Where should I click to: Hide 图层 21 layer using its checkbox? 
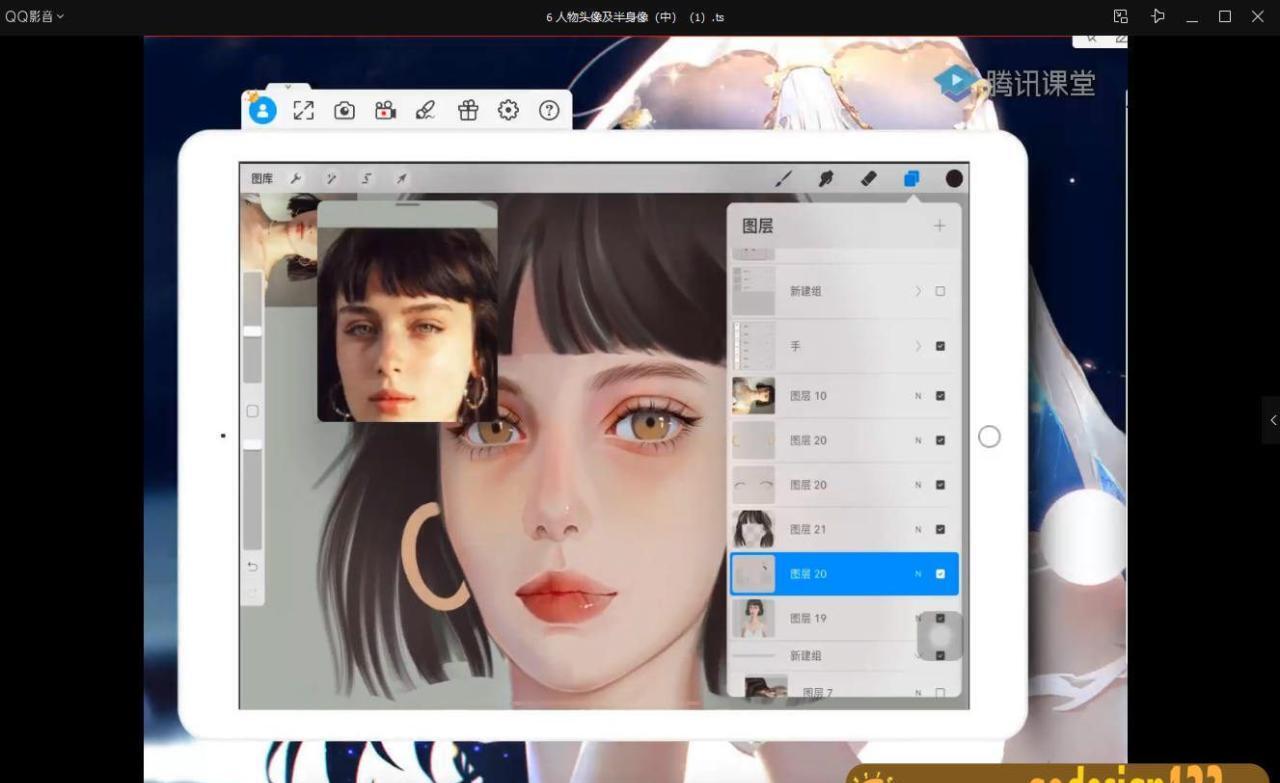coord(940,529)
